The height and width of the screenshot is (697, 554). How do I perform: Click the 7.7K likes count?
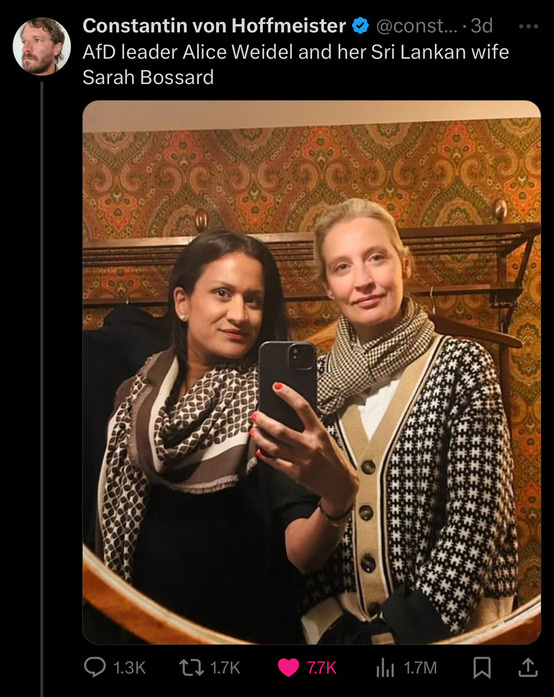[321, 668]
